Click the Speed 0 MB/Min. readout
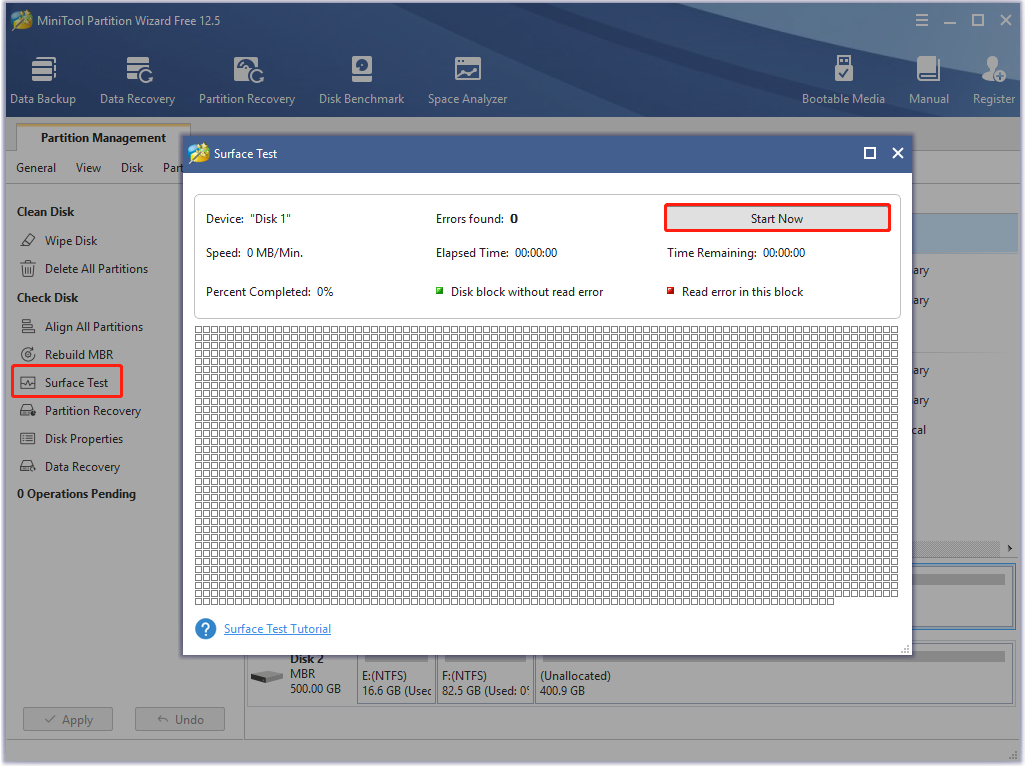Image resolution: width=1027 pixels, height=769 pixels. click(x=254, y=253)
